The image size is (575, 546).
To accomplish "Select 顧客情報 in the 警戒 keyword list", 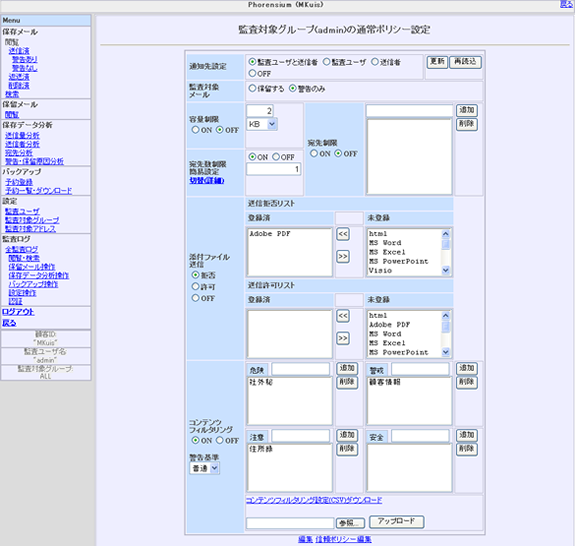I will pyautogui.click(x=385, y=382).
